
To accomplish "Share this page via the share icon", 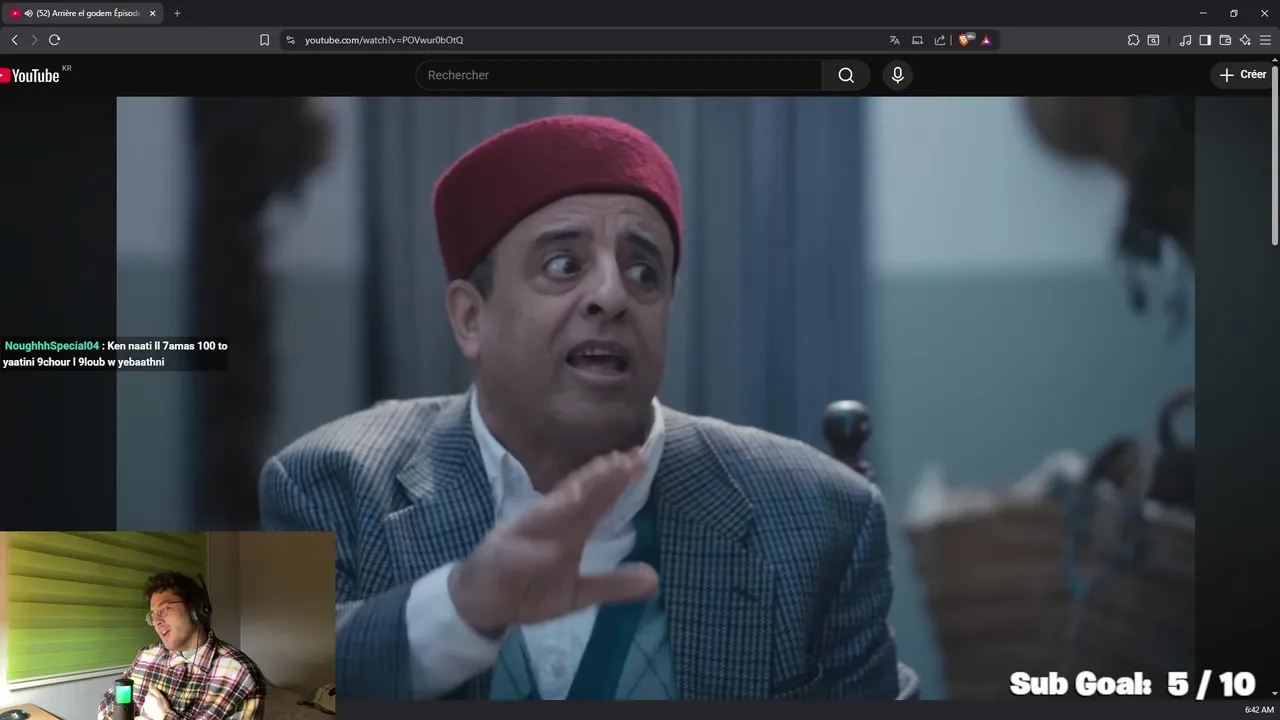I will click(940, 40).
